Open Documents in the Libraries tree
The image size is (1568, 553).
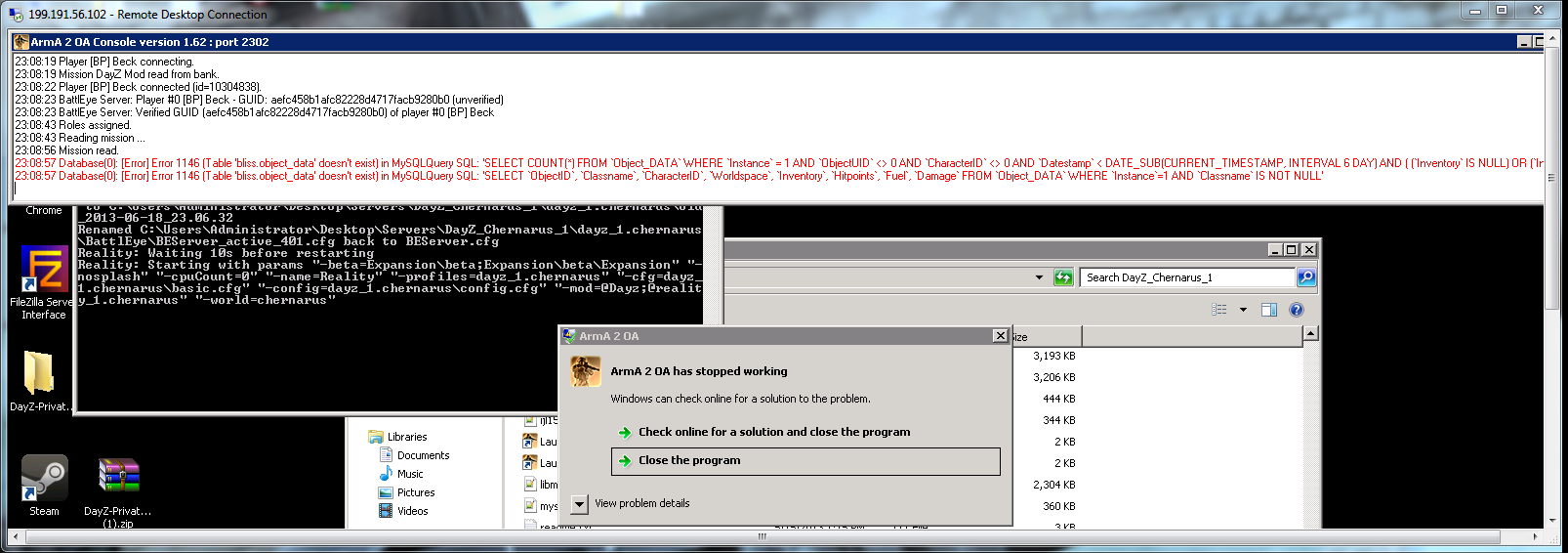point(424,455)
